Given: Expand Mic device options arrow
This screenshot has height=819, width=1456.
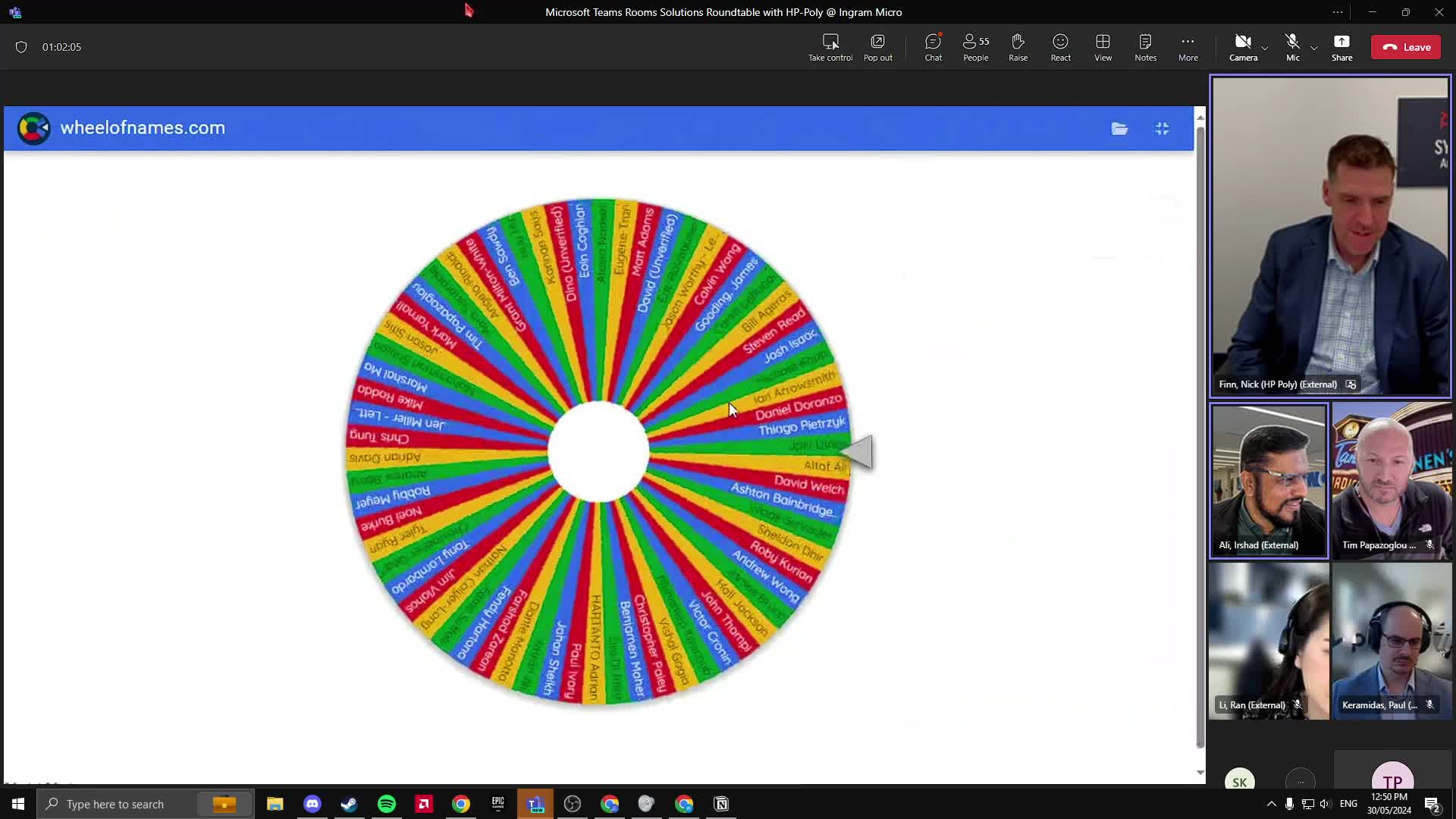Looking at the screenshot, I should pyautogui.click(x=1314, y=48).
